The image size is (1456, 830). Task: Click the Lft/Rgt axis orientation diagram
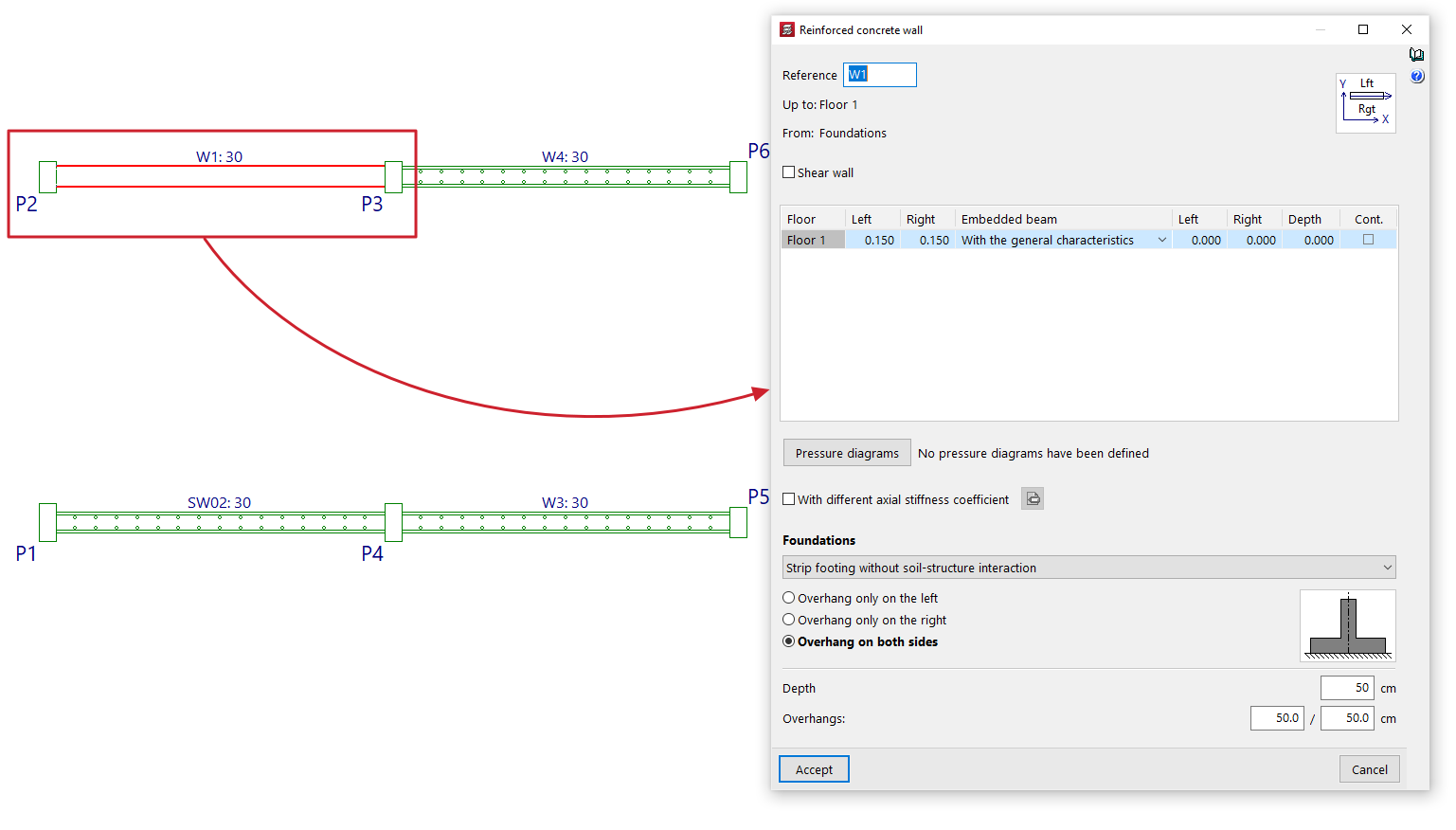(x=1365, y=103)
